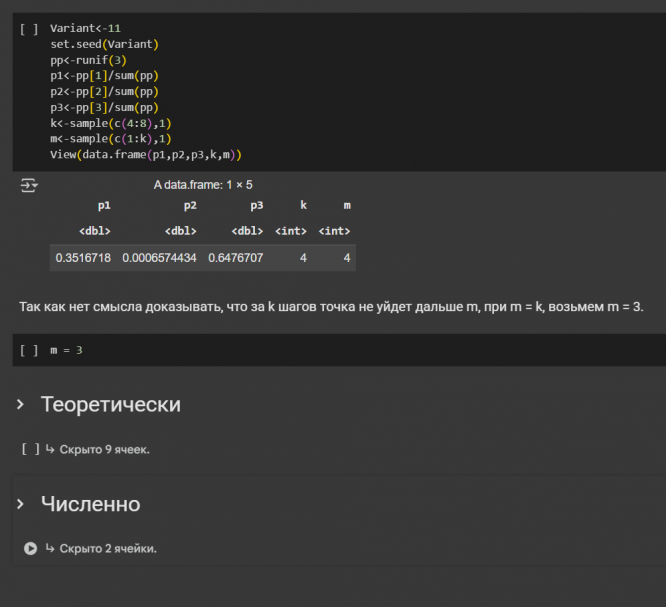Click the output actions icon beside data.frame
The image size is (666, 607).
[28, 185]
